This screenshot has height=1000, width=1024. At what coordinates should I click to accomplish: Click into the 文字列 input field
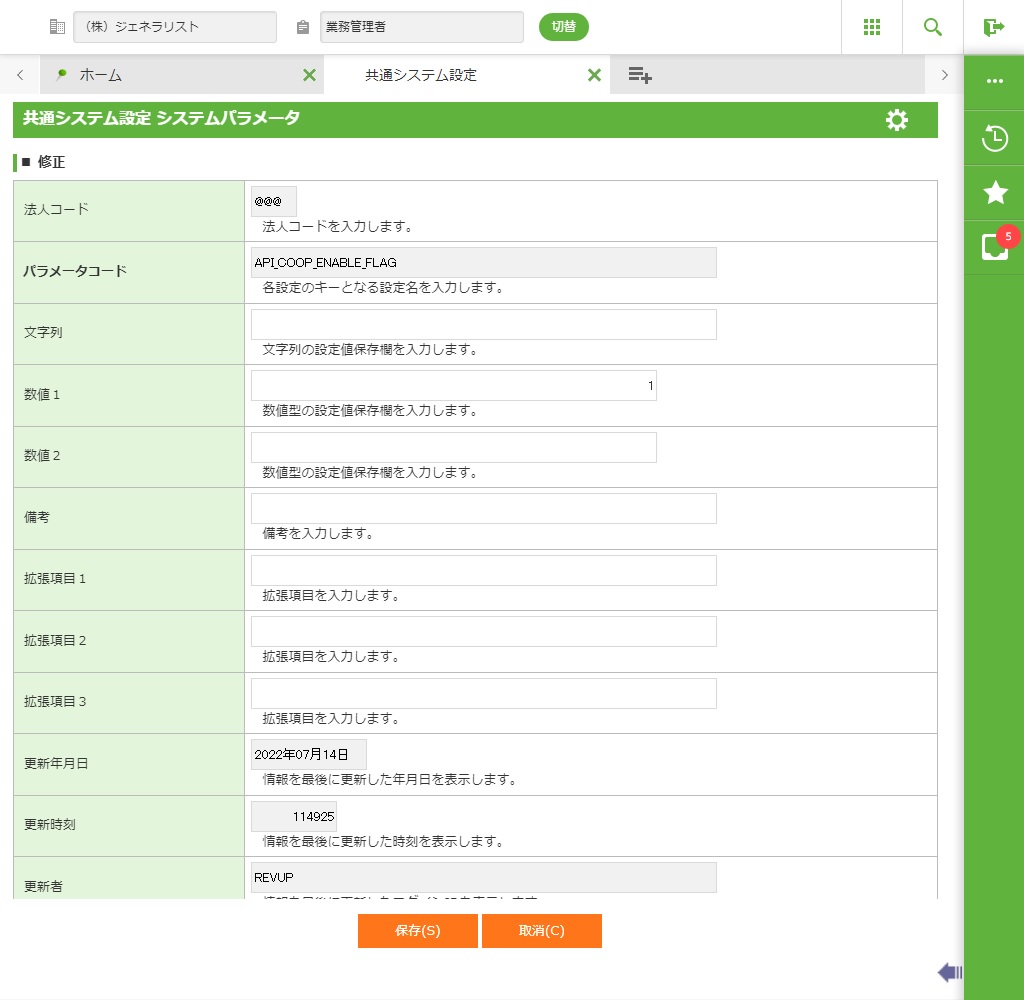[483, 325]
